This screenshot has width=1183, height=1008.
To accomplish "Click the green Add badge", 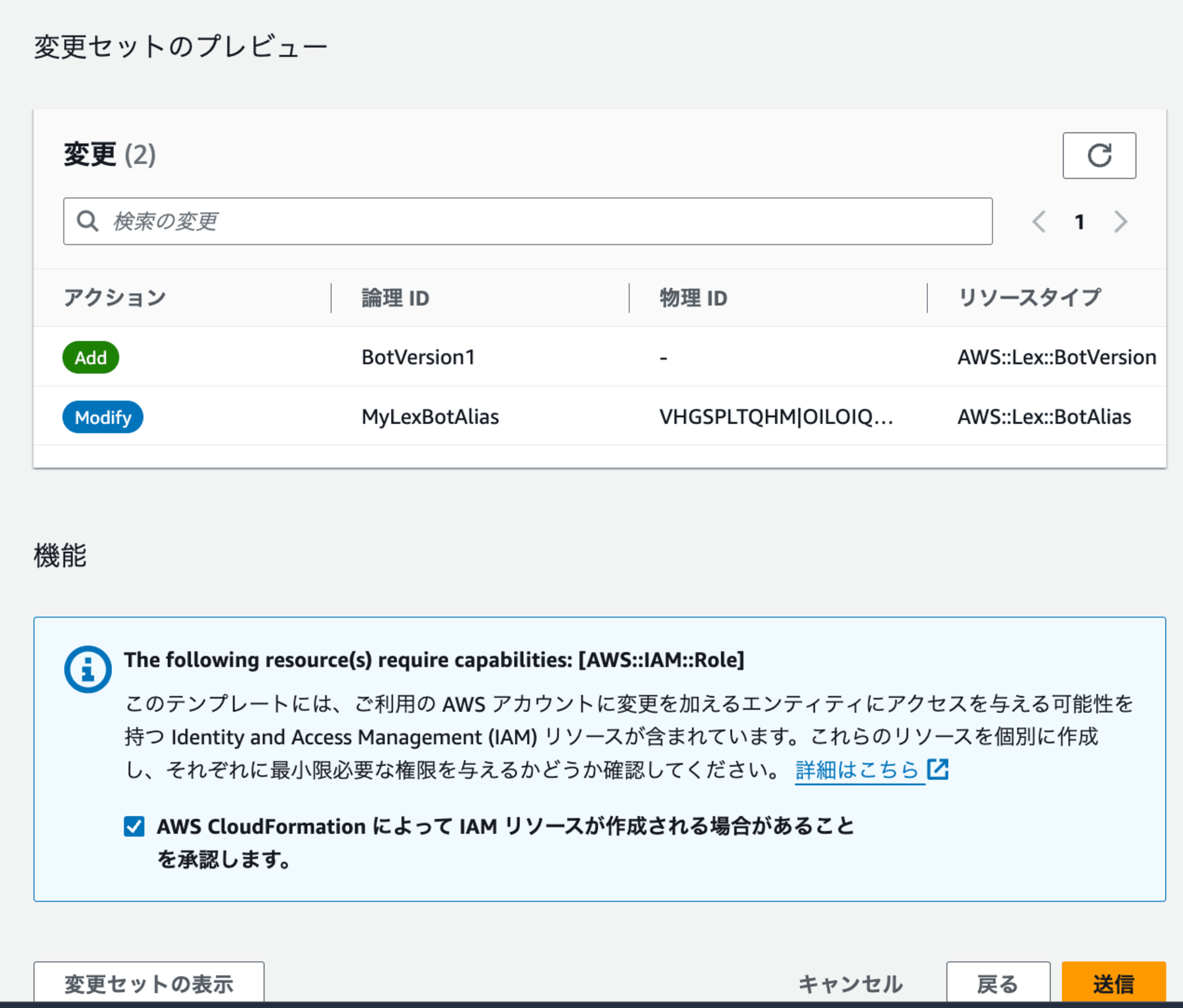I will pyautogui.click(x=90, y=357).
